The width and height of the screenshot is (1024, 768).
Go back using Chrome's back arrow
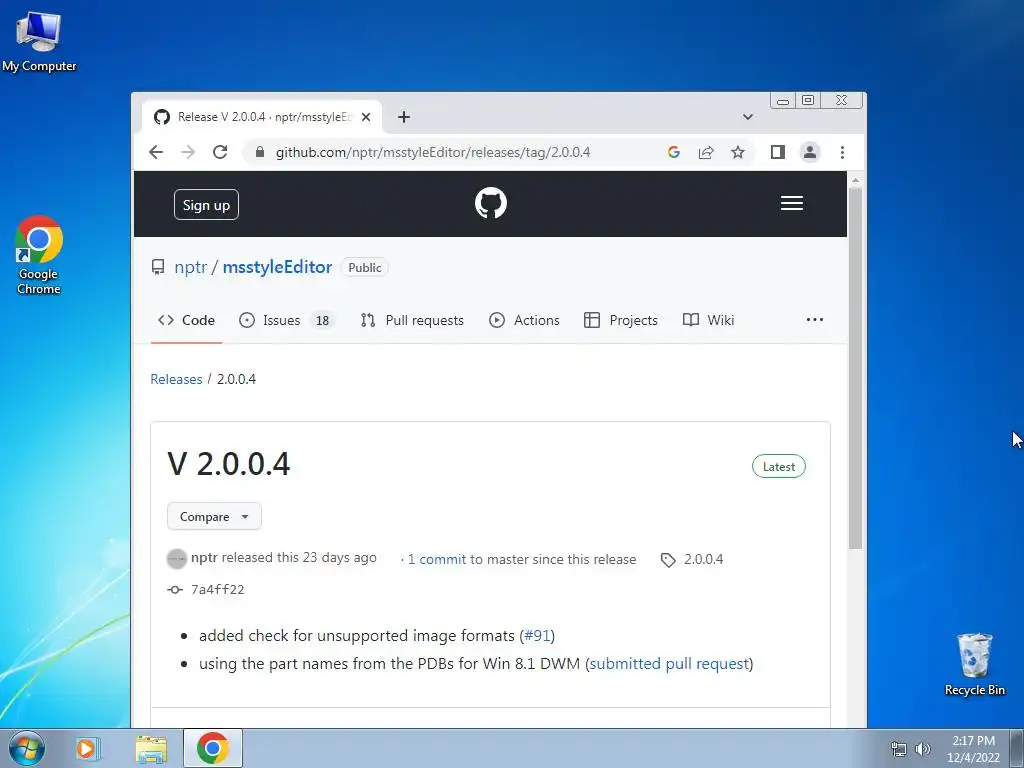(155, 152)
